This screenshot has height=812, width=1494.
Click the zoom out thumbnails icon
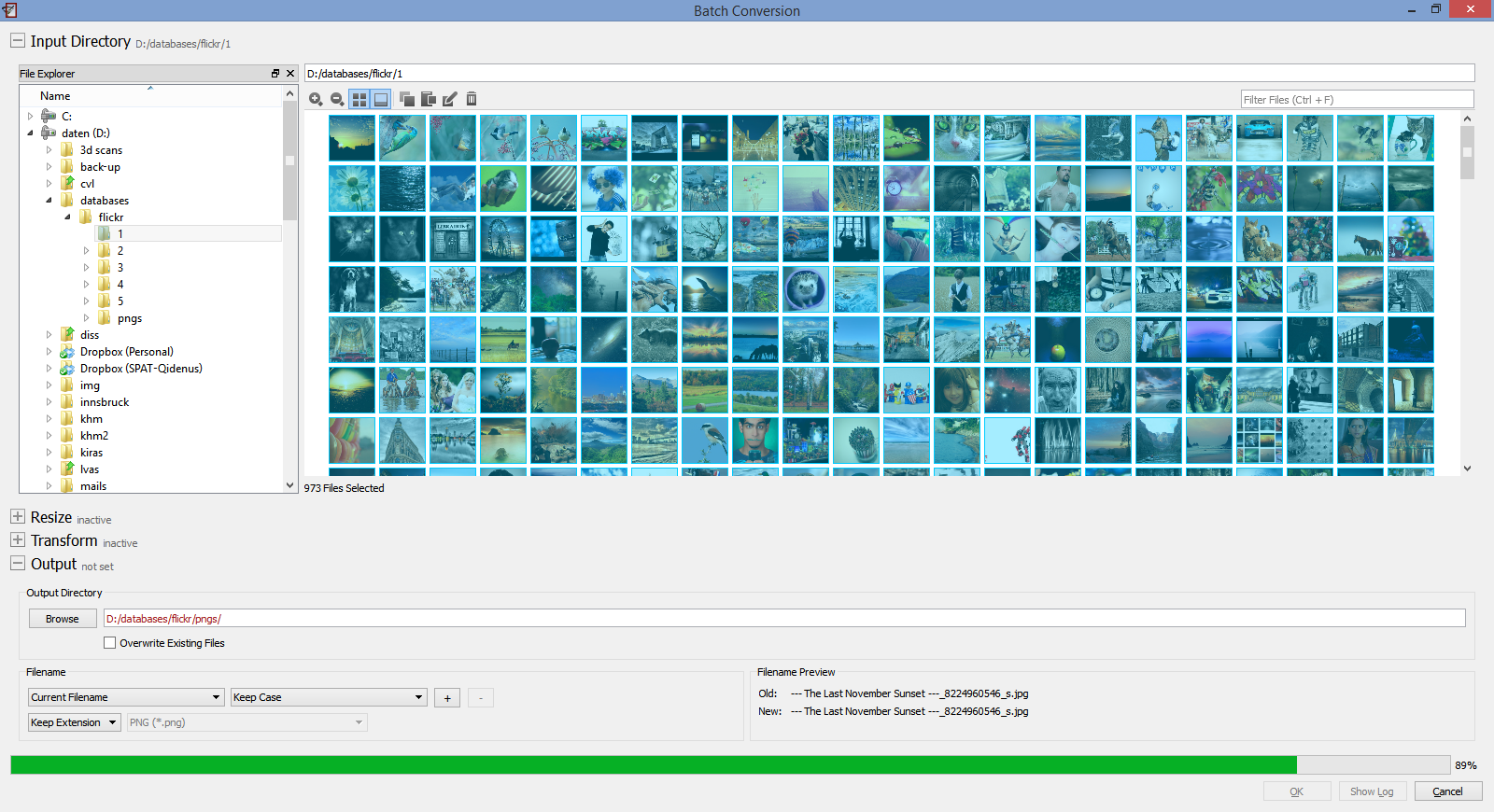pyautogui.click(x=337, y=99)
